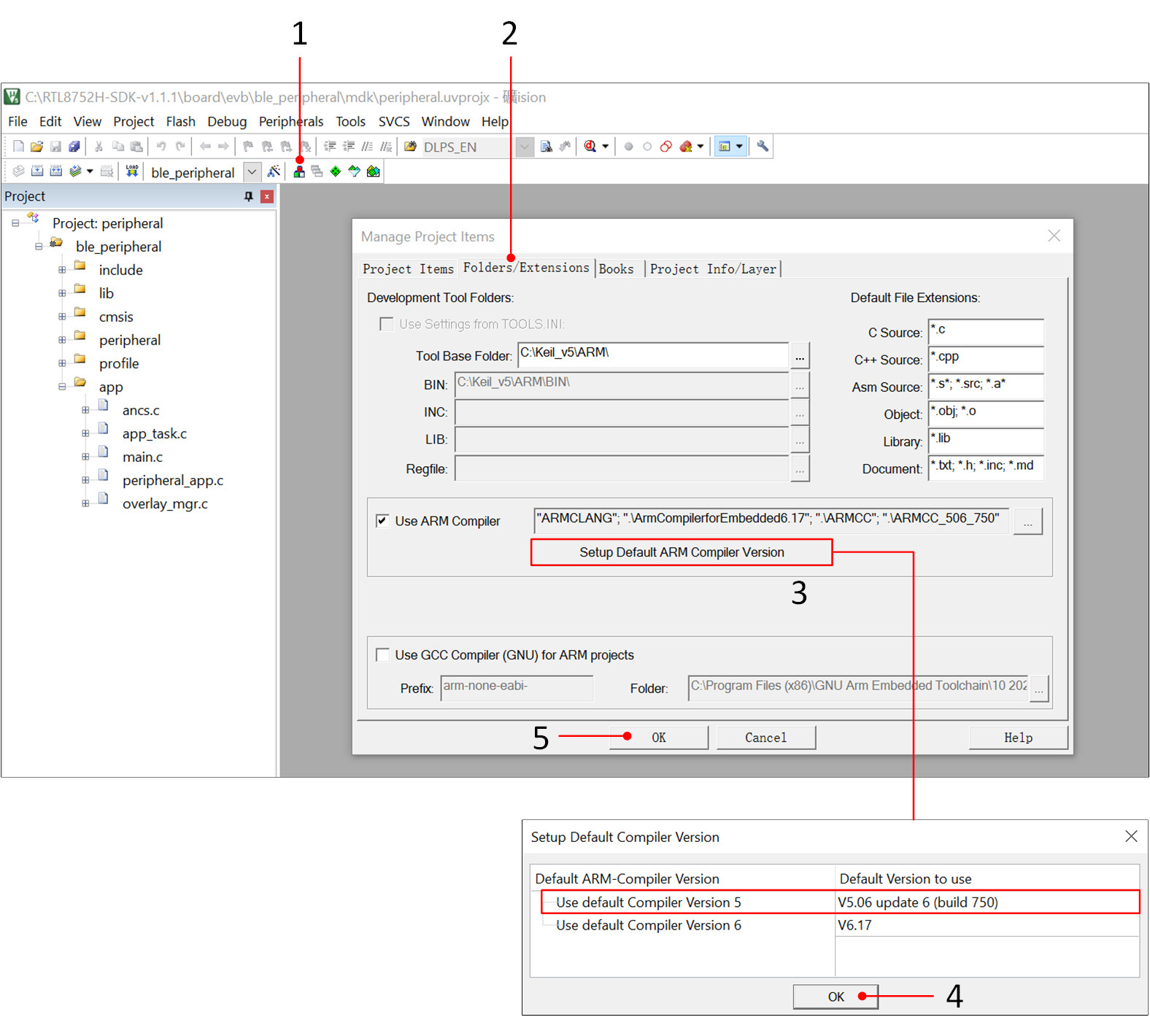Viewport: 1150px width, 1036px height.
Task: Close the Project panel with red X
Action: click(267, 196)
